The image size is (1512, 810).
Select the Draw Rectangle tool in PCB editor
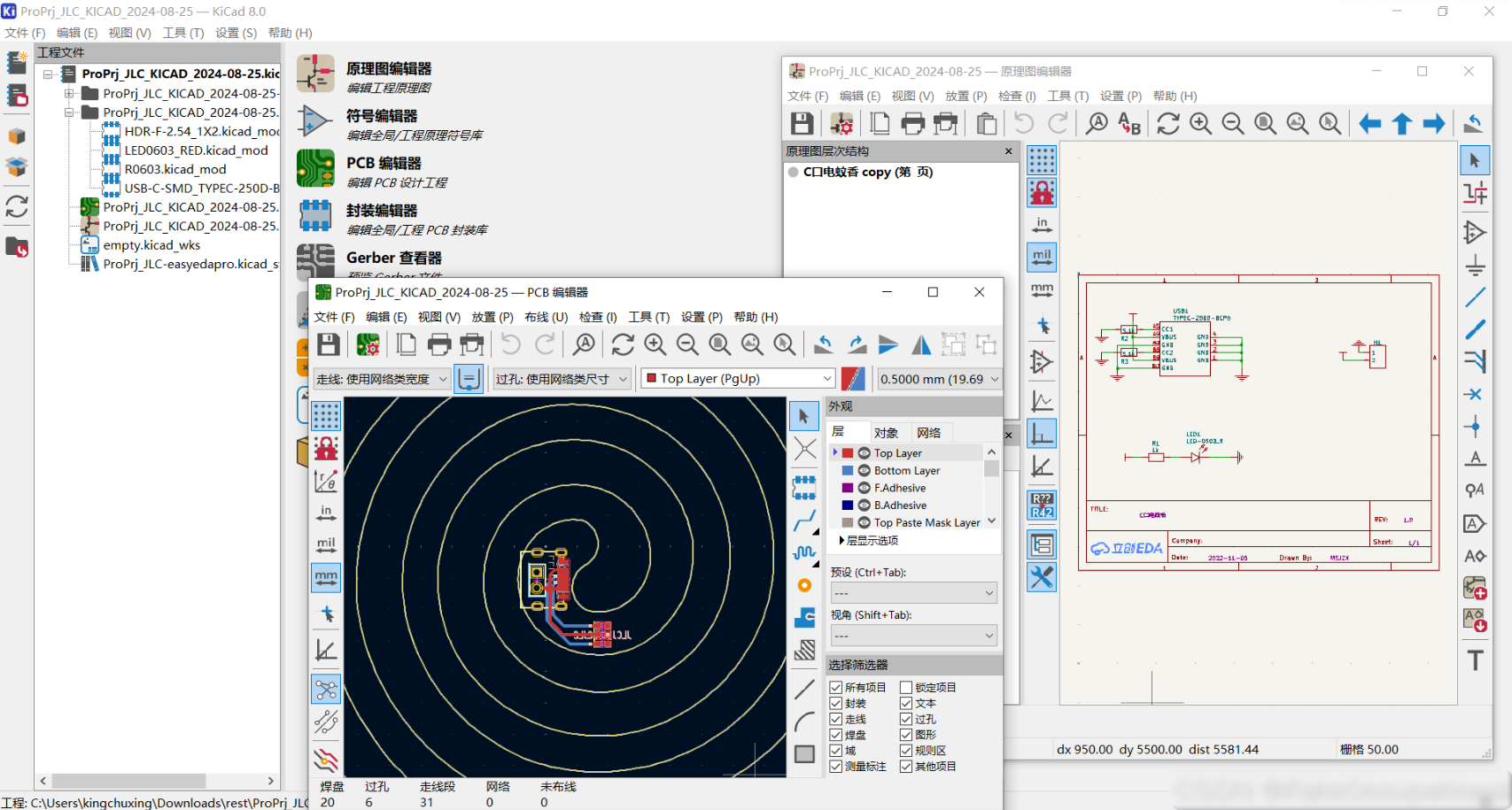click(804, 754)
